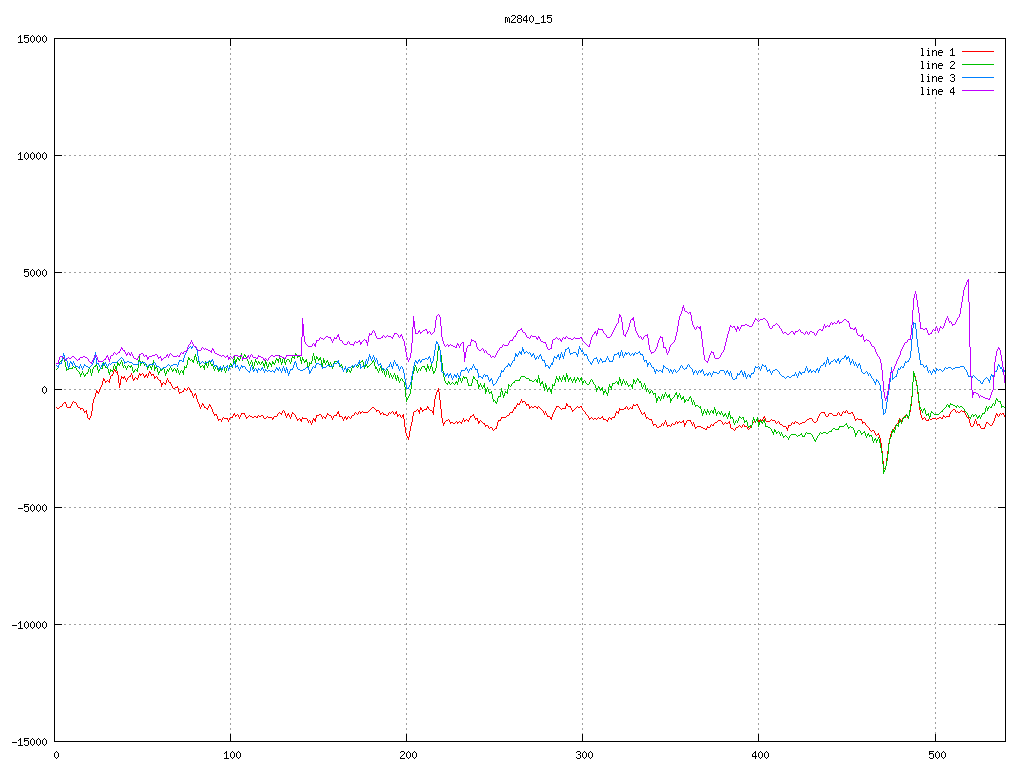Select the purple legend line sample
This screenshot has width=1024, height=768.
978,91
